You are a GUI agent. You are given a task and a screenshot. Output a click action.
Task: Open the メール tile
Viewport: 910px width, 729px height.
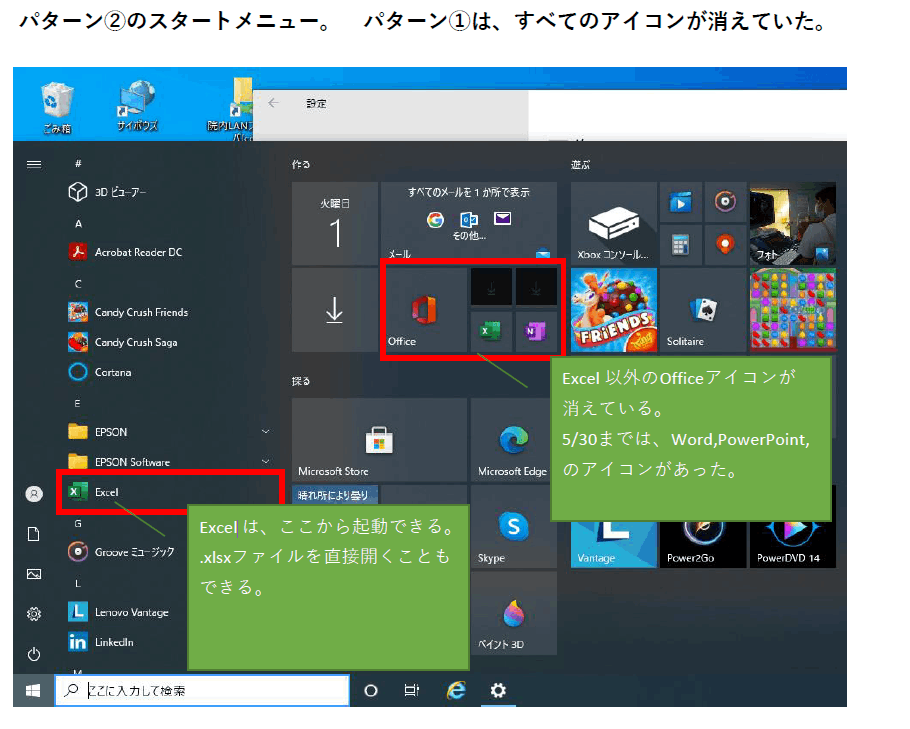point(469,221)
